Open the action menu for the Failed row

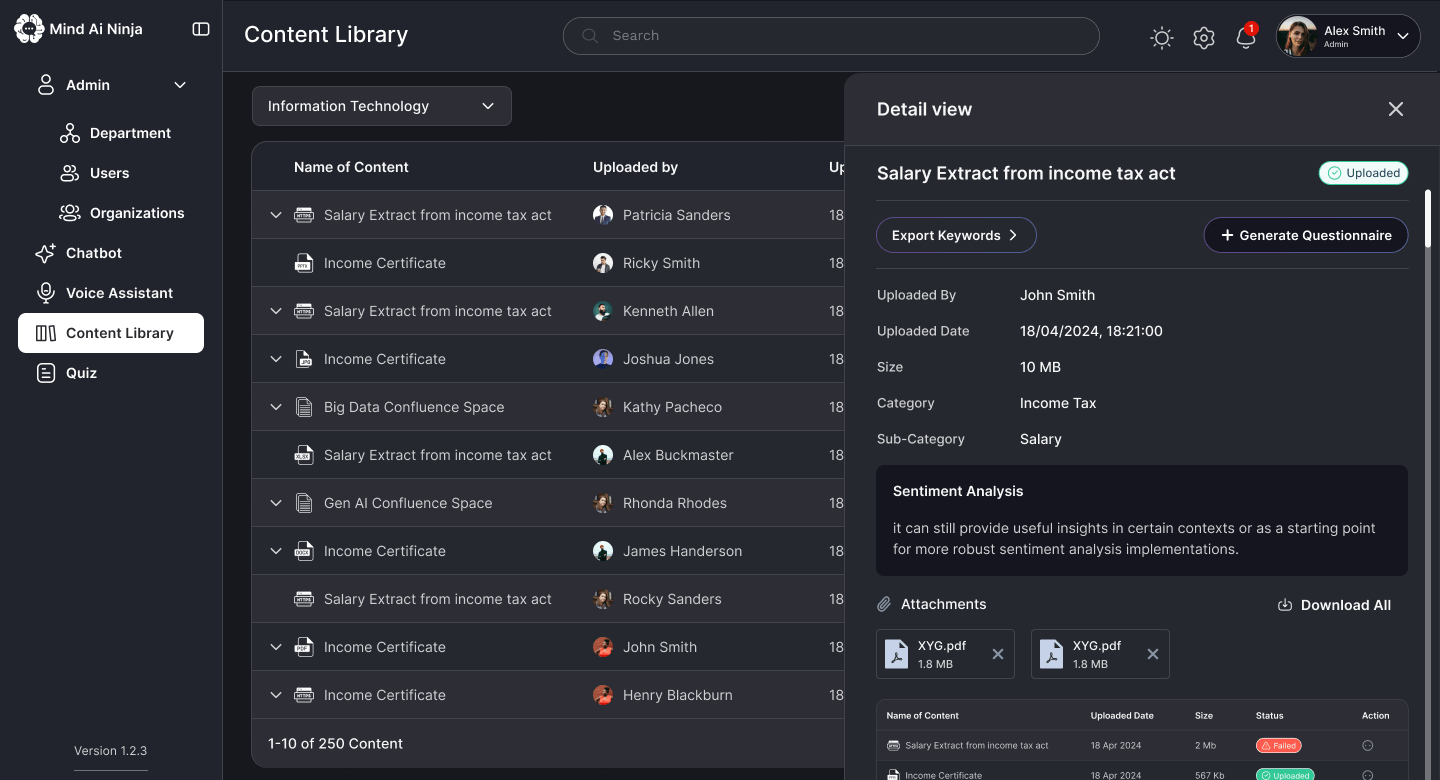tap(1368, 746)
